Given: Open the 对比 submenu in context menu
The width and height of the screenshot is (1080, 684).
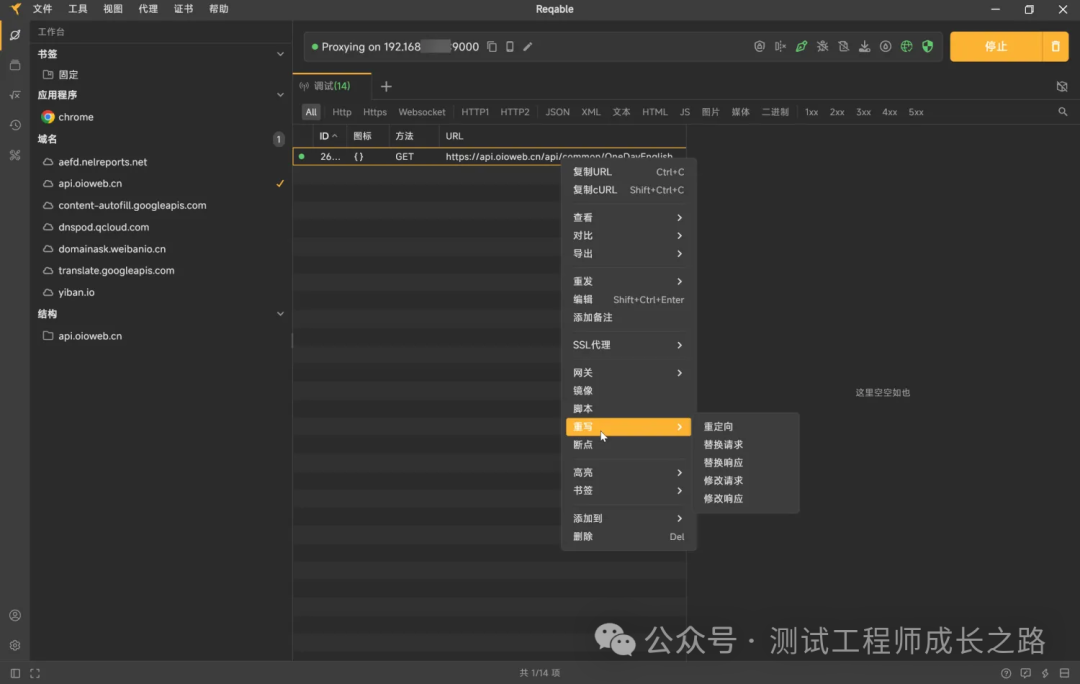Looking at the screenshot, I should pyautogui.click(x=628, y=236).
